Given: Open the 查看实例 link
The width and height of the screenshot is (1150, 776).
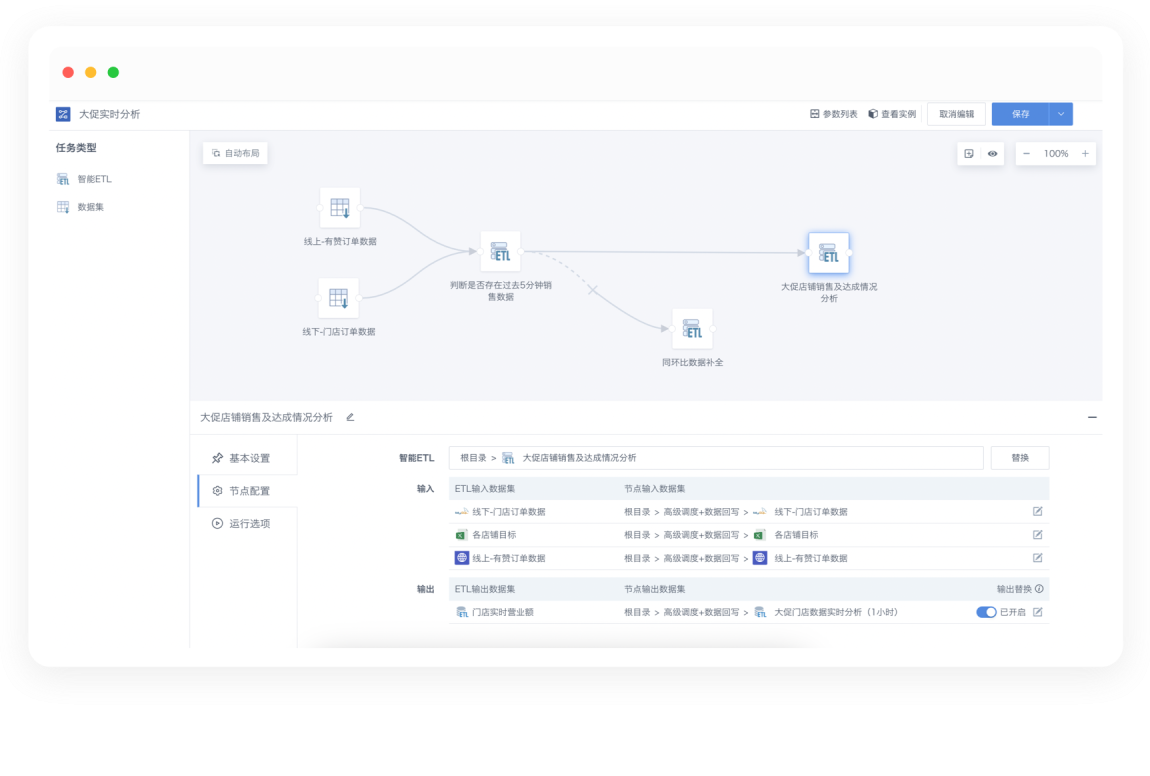Looking at the screenshot, I should point(892,114).
